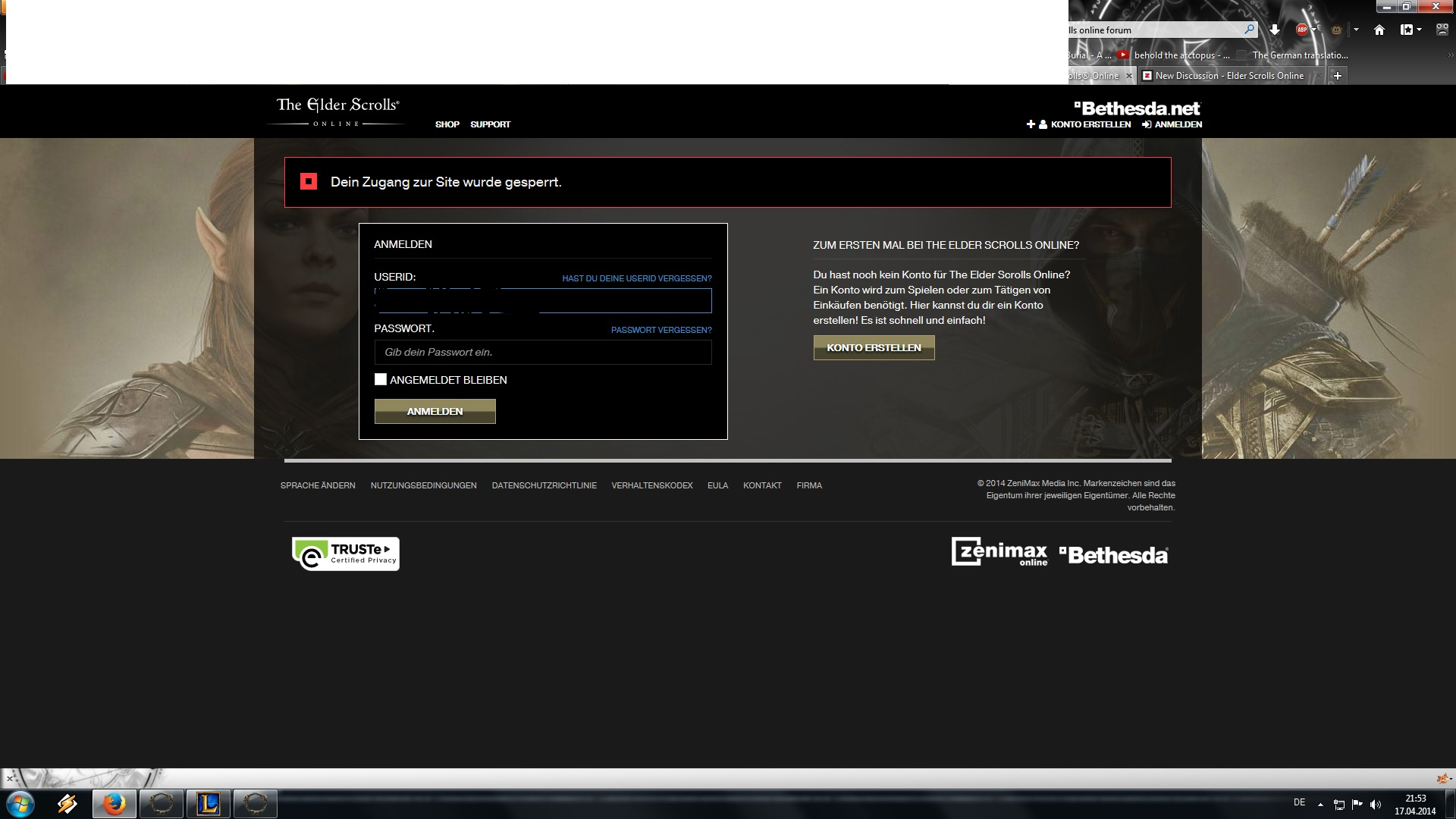Expand the bookmarks menu dropdown arrow

point(1419,30)
